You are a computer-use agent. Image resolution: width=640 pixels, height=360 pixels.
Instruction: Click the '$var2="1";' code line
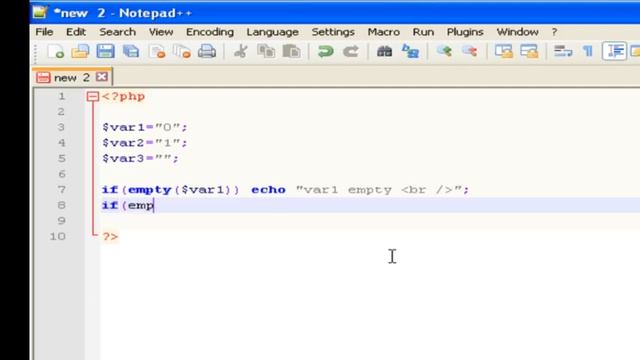click(144, 143)
